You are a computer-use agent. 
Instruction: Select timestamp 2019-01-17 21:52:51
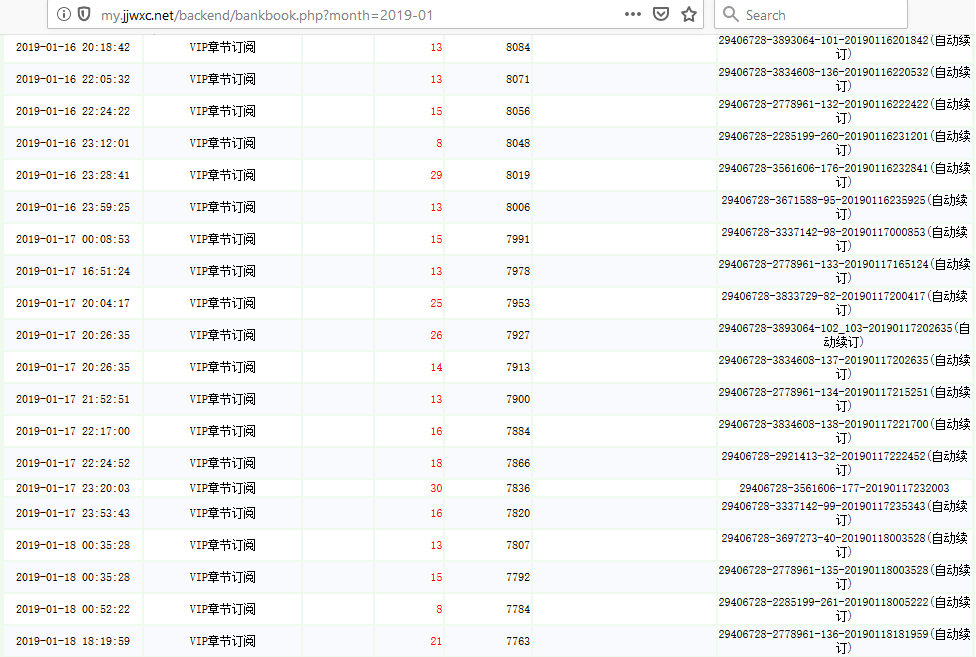[73, 399]
